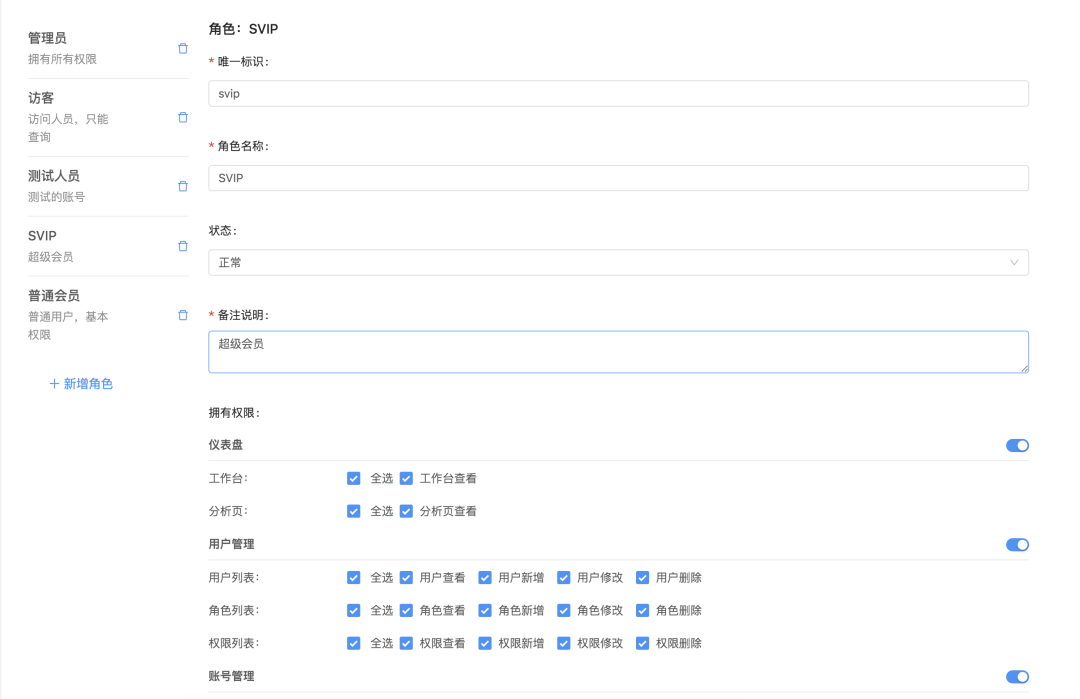
Task: Uncheck the 分析页查看 checkbox
Action: tap(406, 511)
